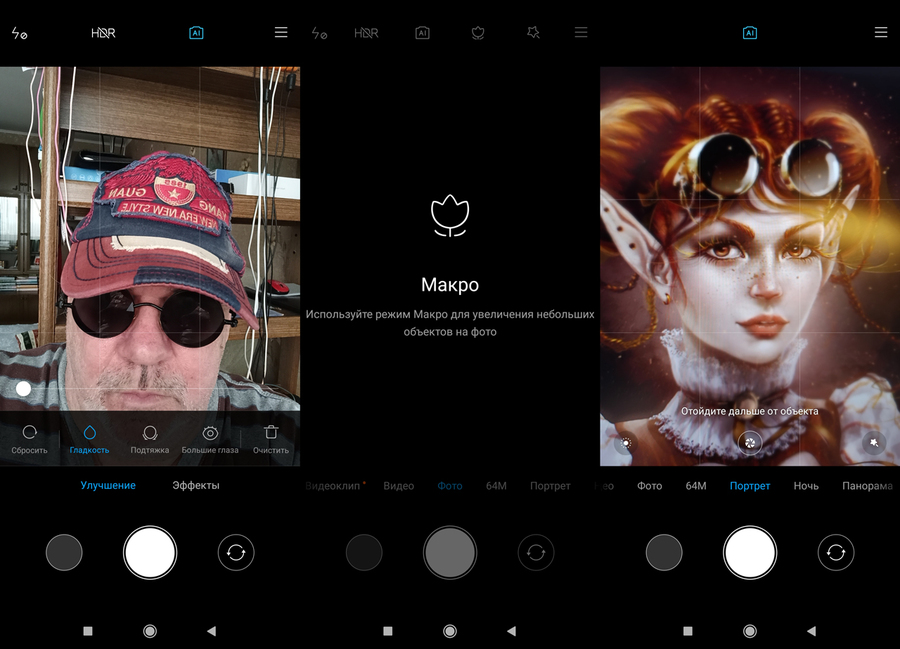The width and height of the screenshot is (900, 649).
Task: Open gallery thumbnail in middle screen
Action: (x=364, y=553)
